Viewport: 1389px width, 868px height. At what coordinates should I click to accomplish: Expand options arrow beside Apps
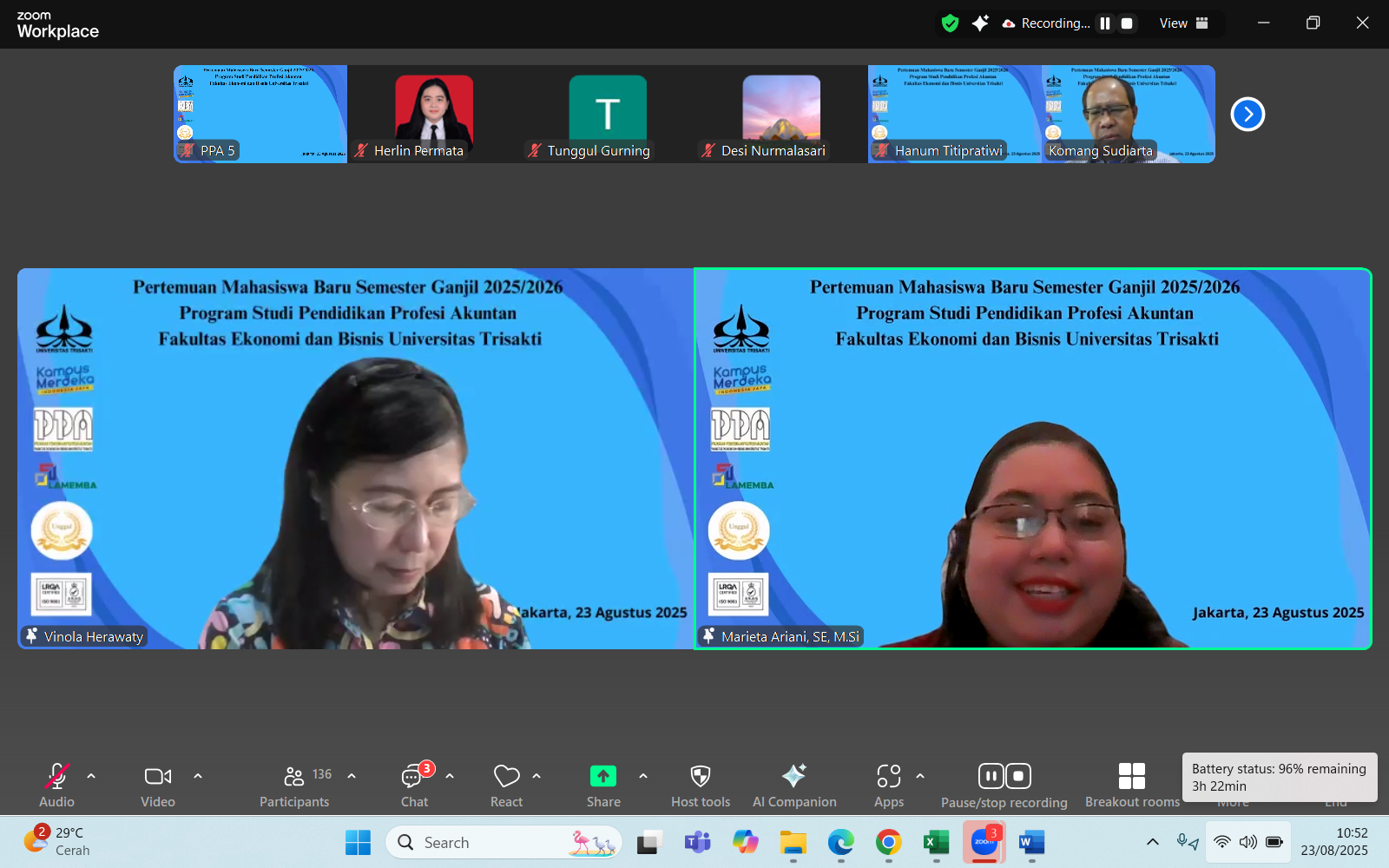[920, 776]
